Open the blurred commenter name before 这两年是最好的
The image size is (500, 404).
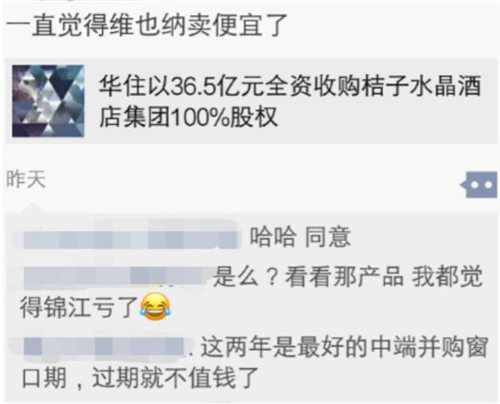[105, 345]
